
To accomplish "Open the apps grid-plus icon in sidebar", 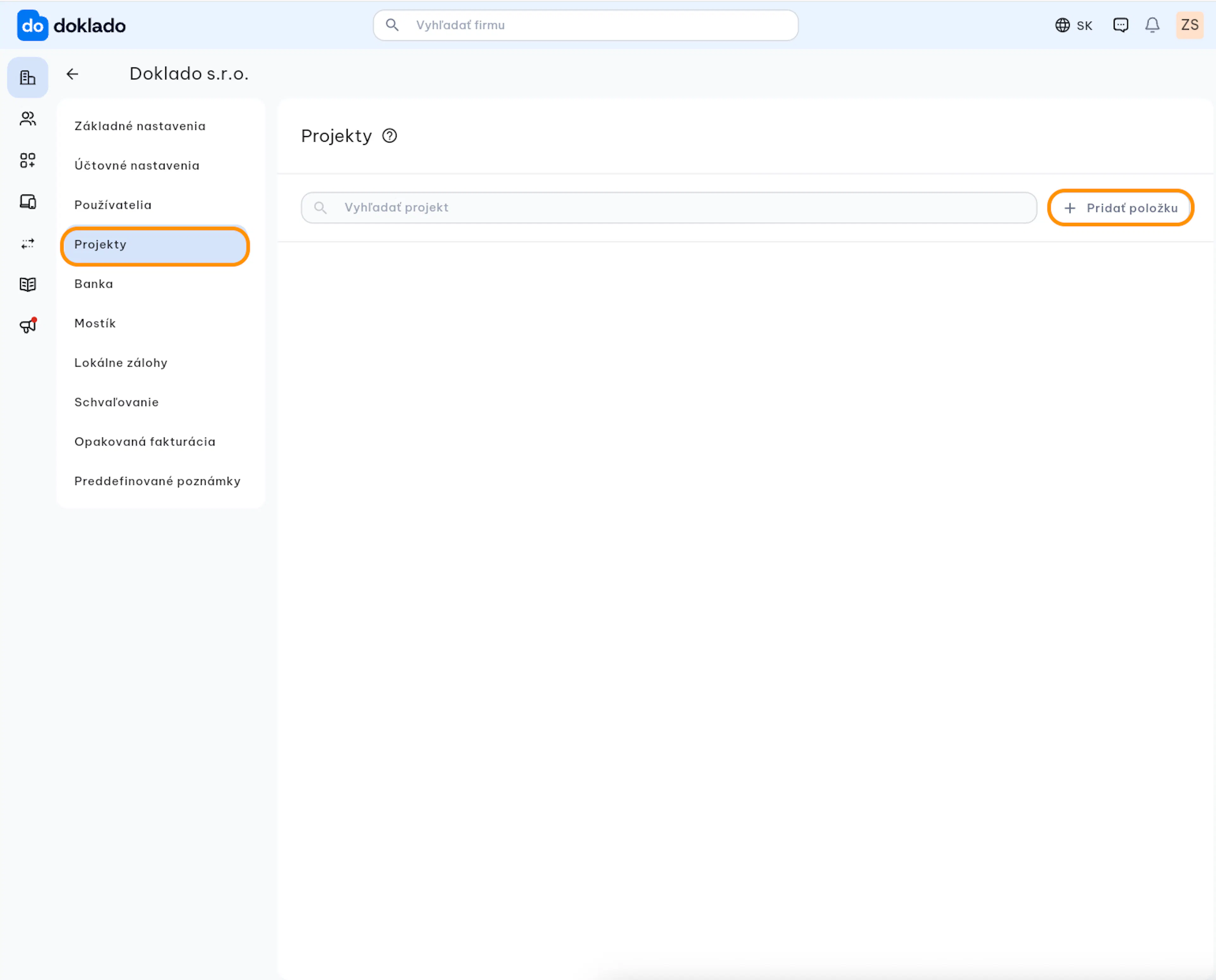I will click(28, 160).
